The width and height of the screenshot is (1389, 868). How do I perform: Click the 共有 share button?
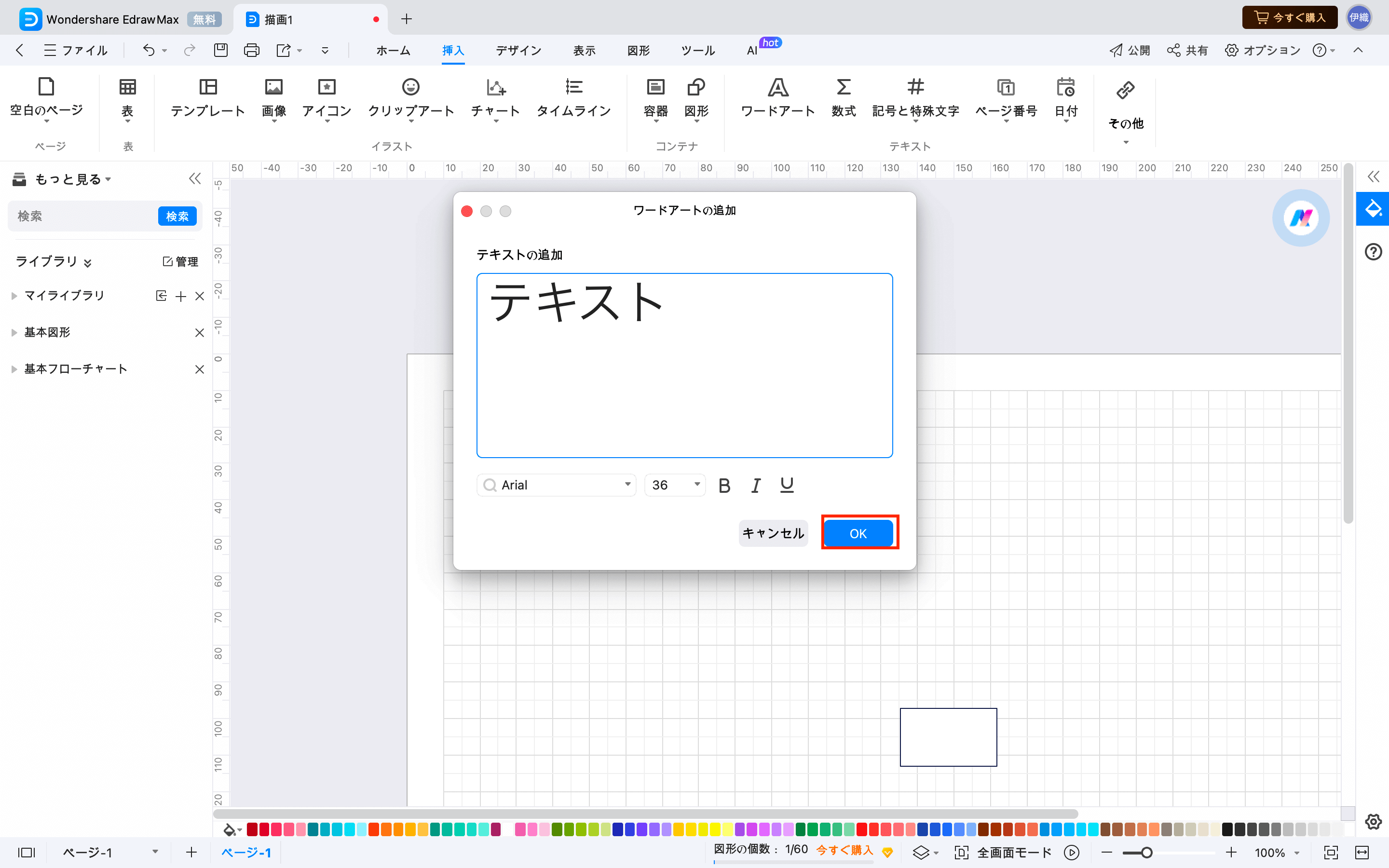click(x=1187, y=51)
